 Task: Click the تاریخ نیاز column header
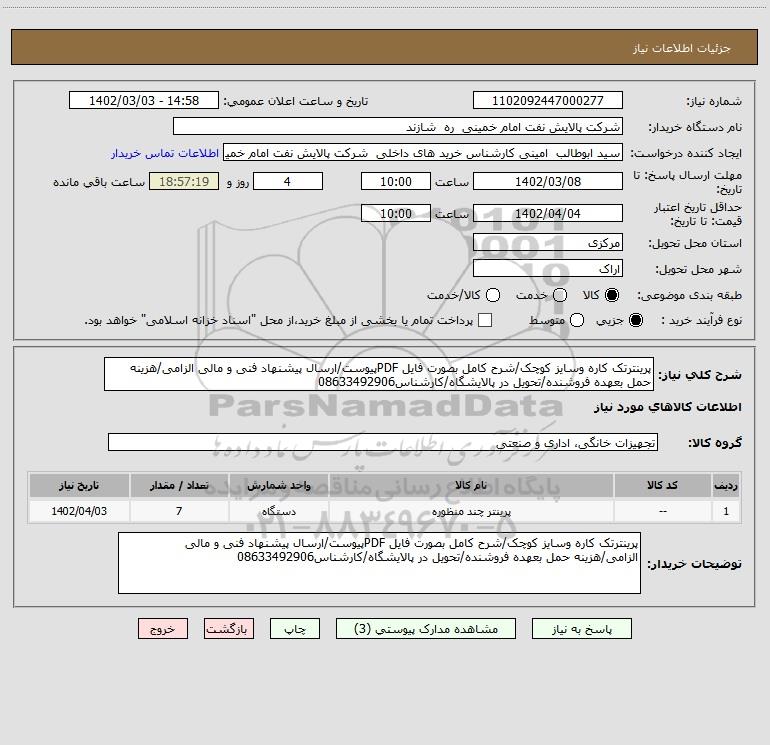tap(79, 485)
